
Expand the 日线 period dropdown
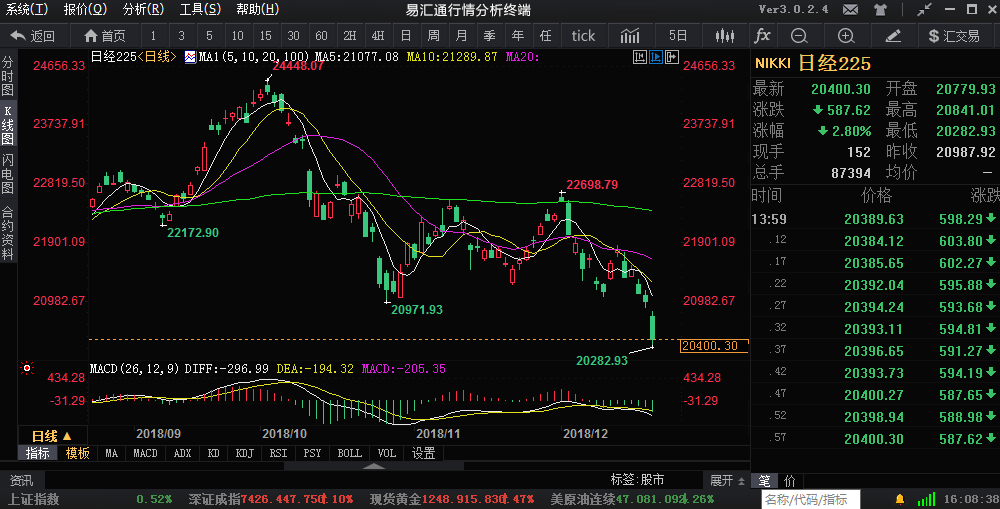click(x=52, y=436)
